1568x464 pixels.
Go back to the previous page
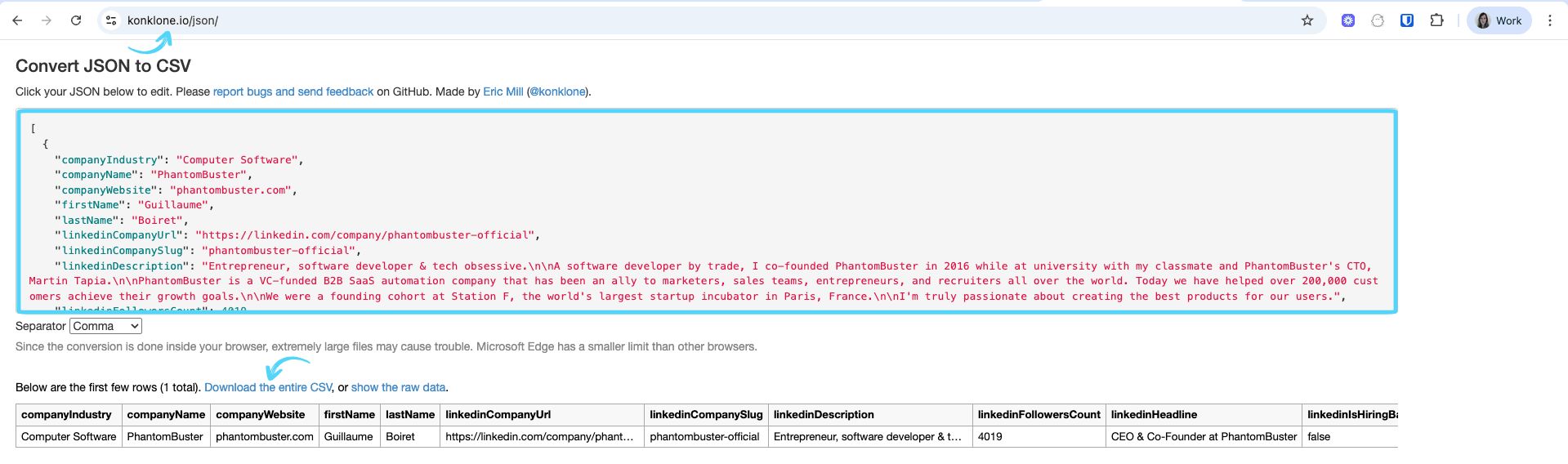tap(17, 20)
